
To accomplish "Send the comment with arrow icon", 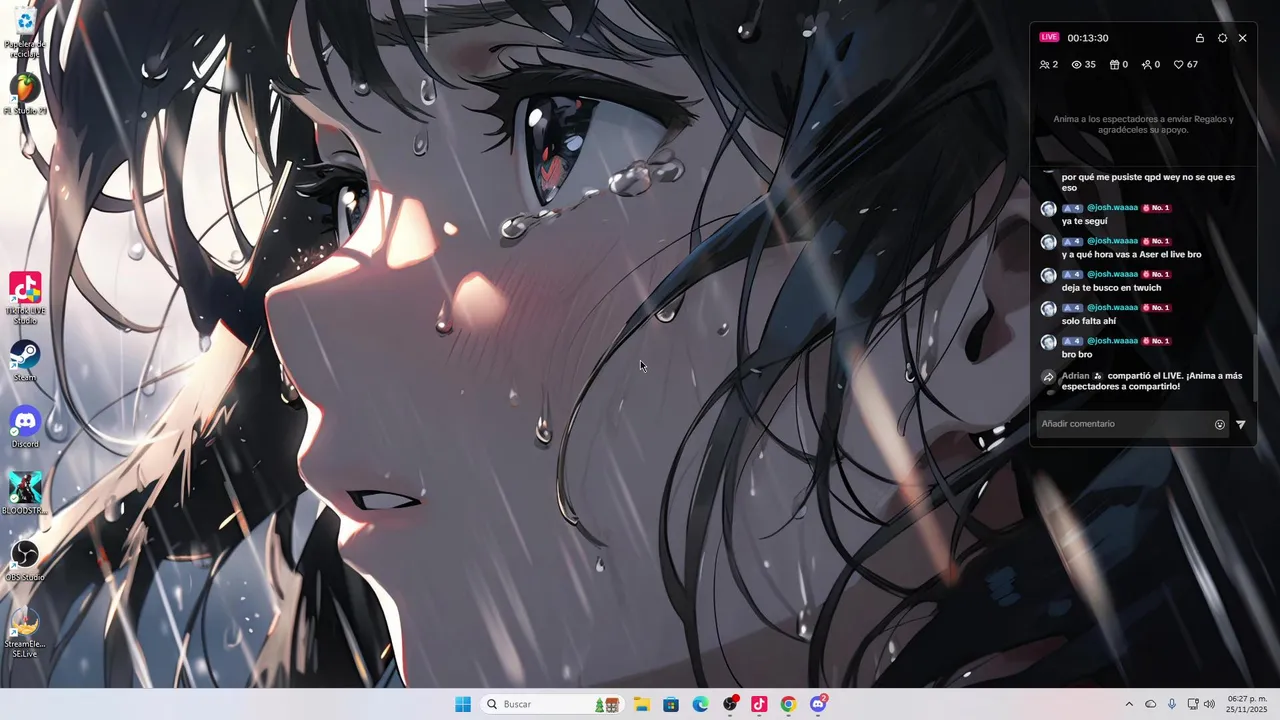I will 1241,424.
